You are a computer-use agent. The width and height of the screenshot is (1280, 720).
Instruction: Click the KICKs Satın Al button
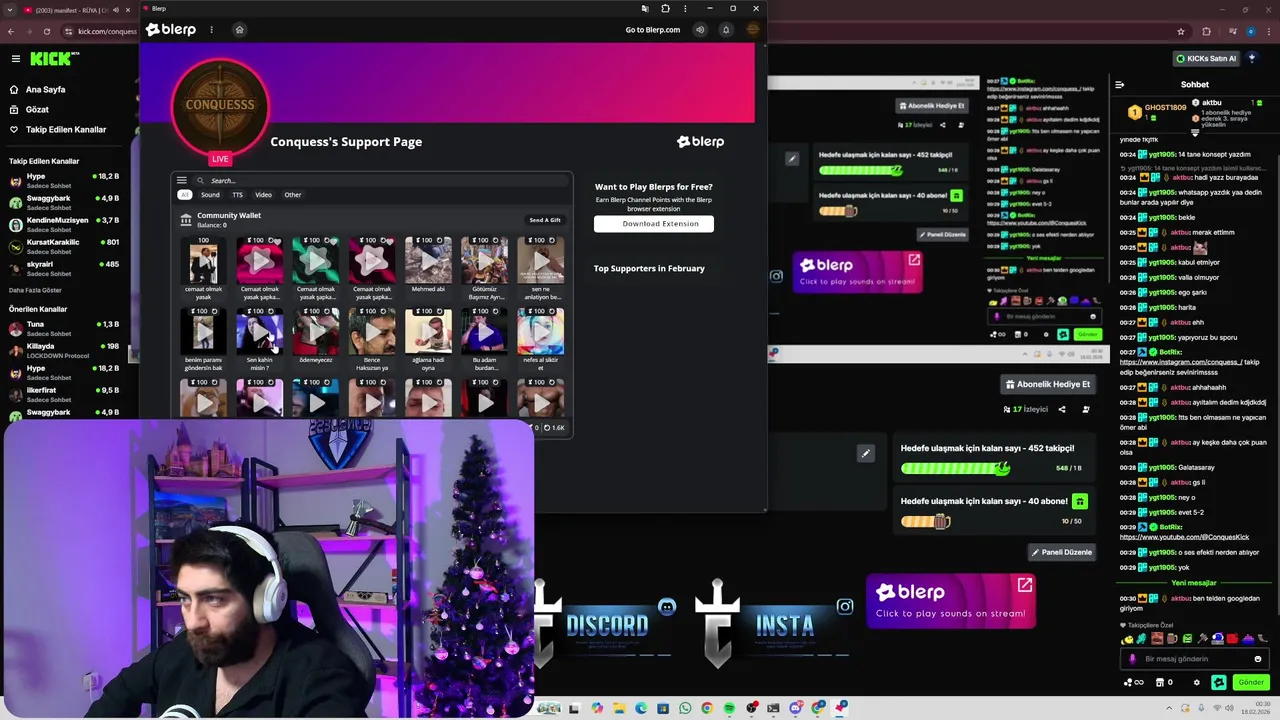point(1206,59)
